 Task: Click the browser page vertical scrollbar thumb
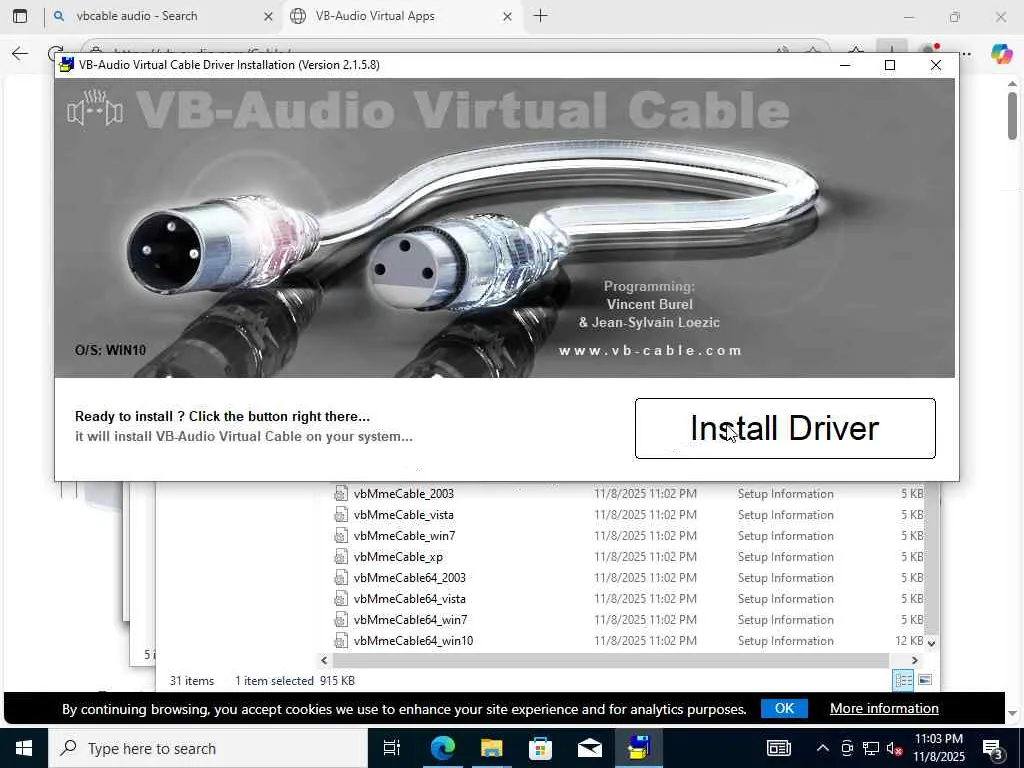coord(1012,116)
